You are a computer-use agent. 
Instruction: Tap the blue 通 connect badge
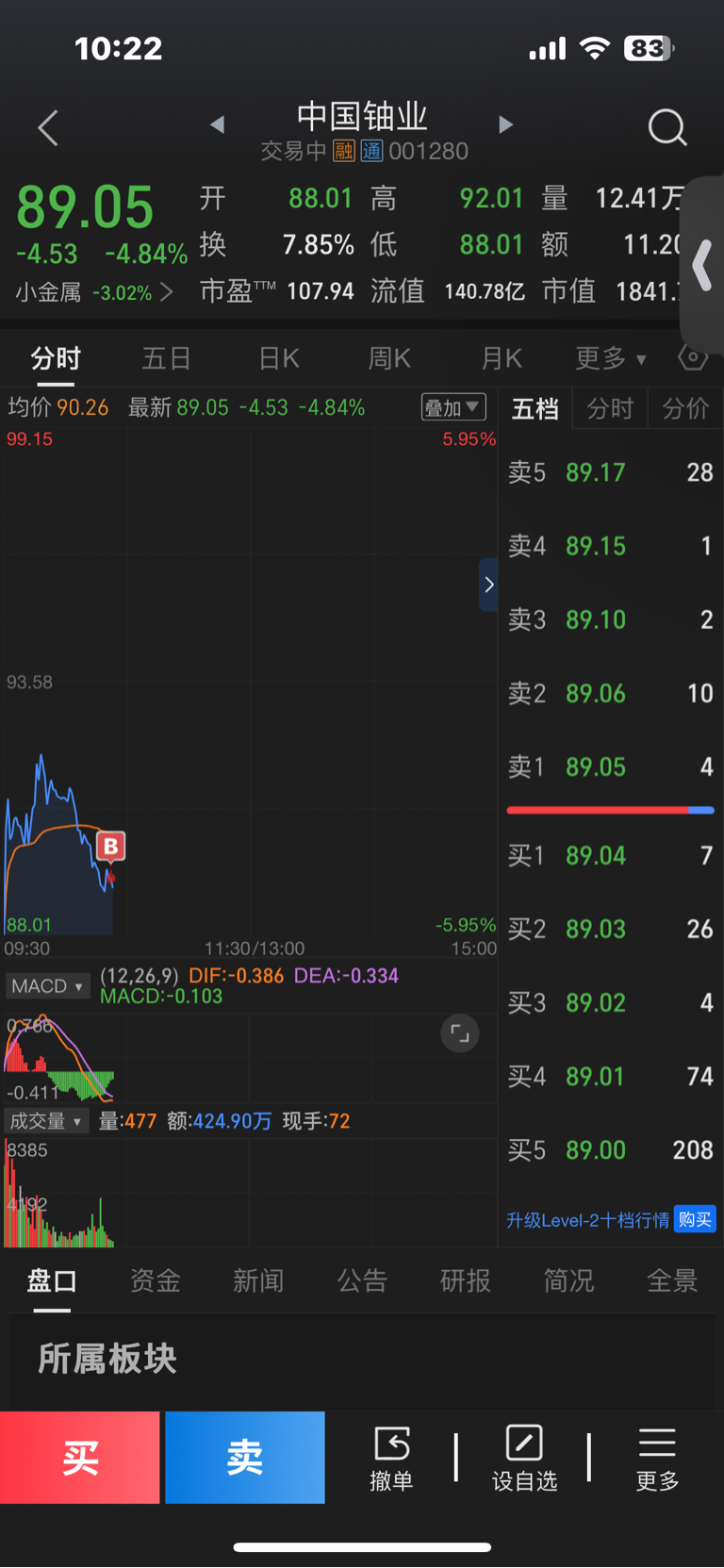tap(371, 151)
